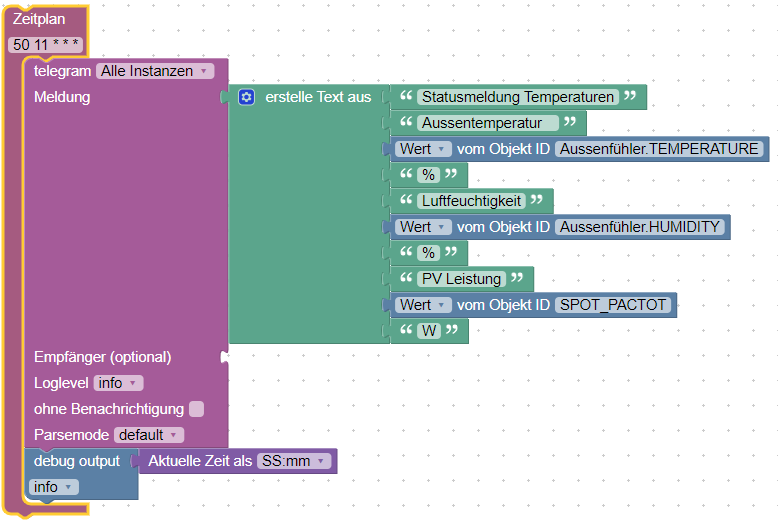Select the 'Zeitplan' block header
This screenshot has height=527, width=778.
coord(39,19)
